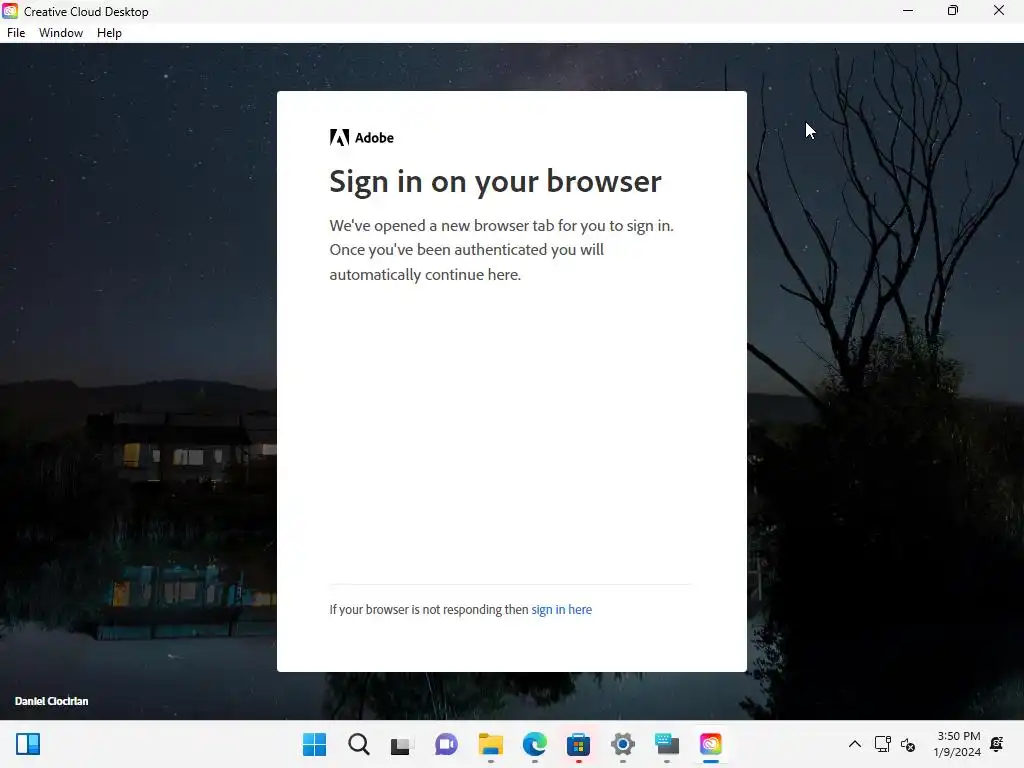Open the Help menu
Screen dimensions: 1024x768
(109, 33)
